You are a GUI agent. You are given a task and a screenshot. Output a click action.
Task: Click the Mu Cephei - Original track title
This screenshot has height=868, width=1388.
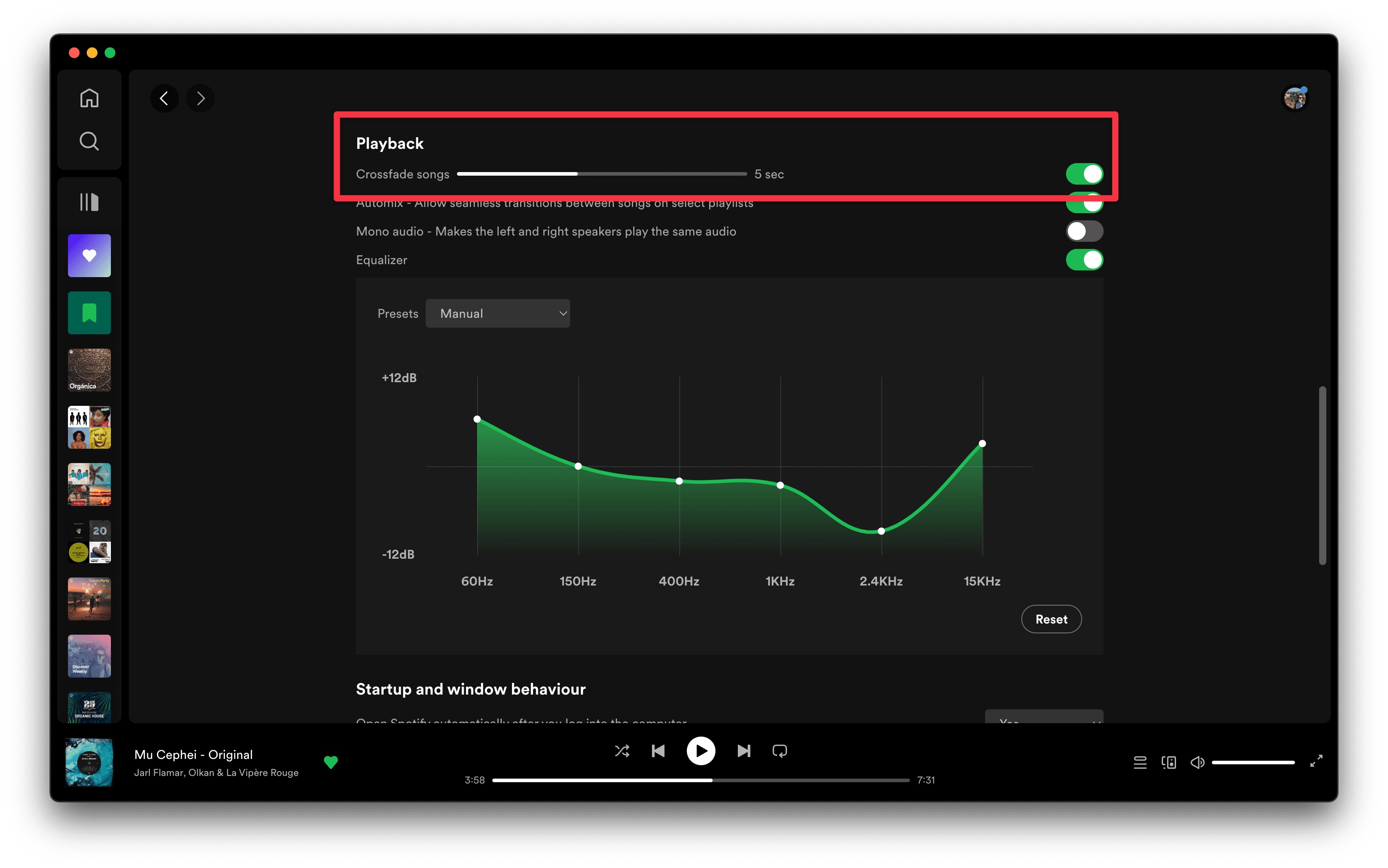[x=194, y=754]
